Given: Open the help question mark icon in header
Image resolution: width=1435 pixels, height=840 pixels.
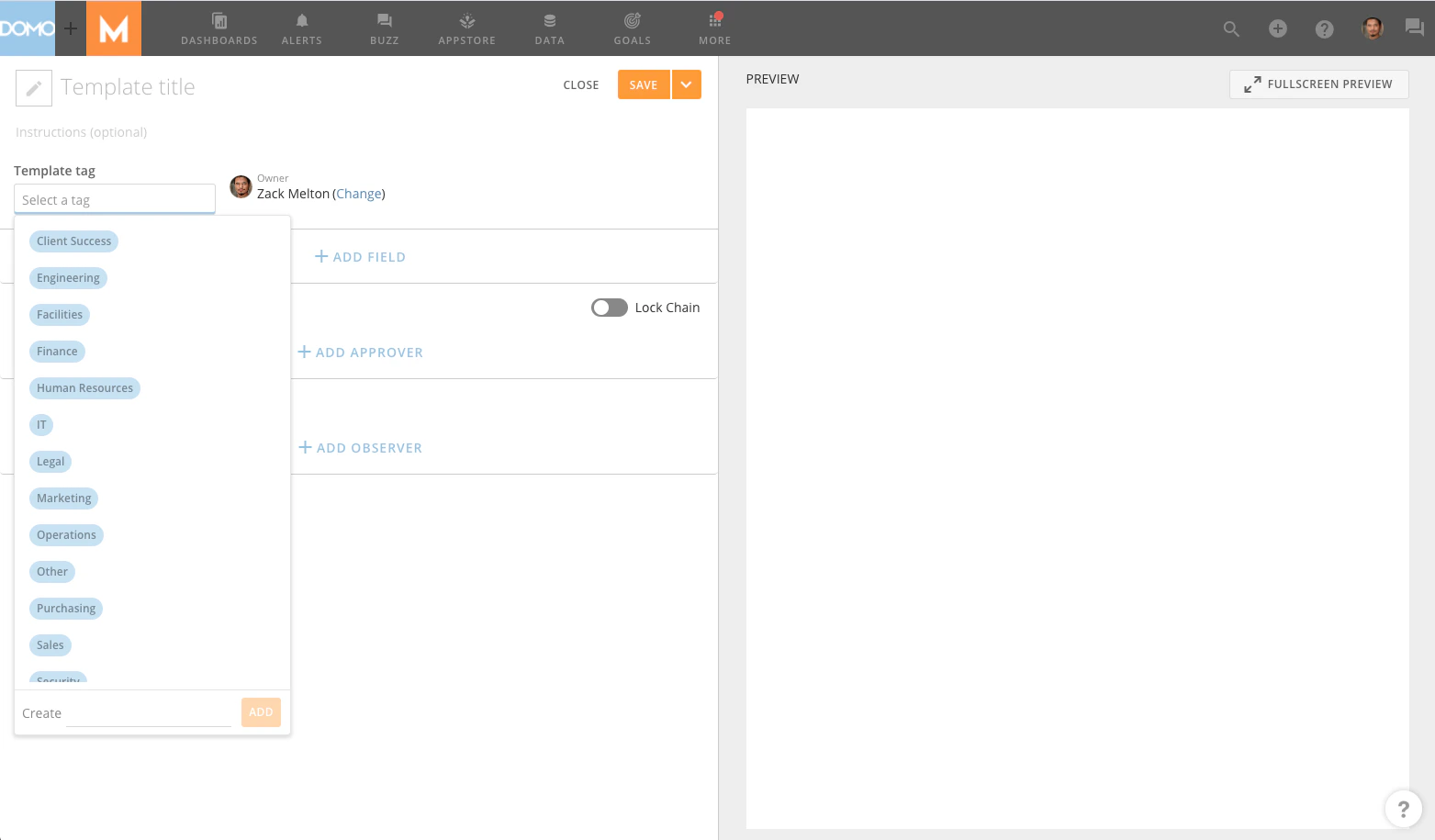Looking at the screenshot, I should (1324, 29).
